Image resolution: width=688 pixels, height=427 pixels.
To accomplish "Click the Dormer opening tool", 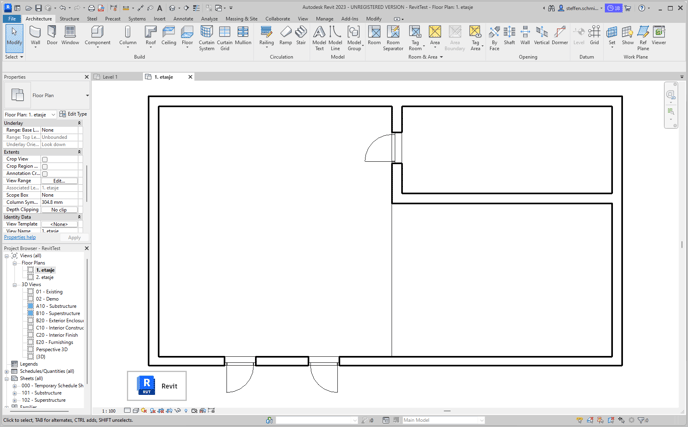I will coord(560,35).
